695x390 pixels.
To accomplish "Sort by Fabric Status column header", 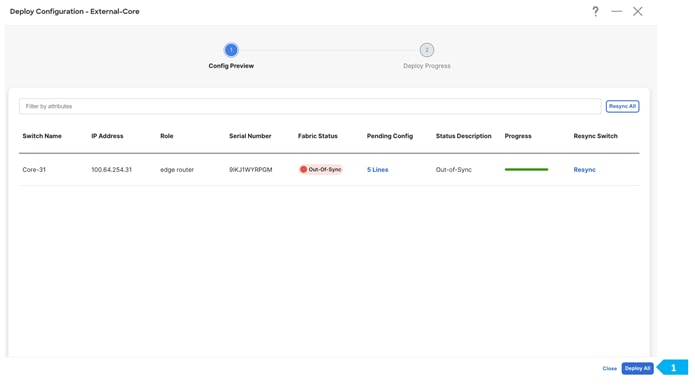I will tap(318, 136).
